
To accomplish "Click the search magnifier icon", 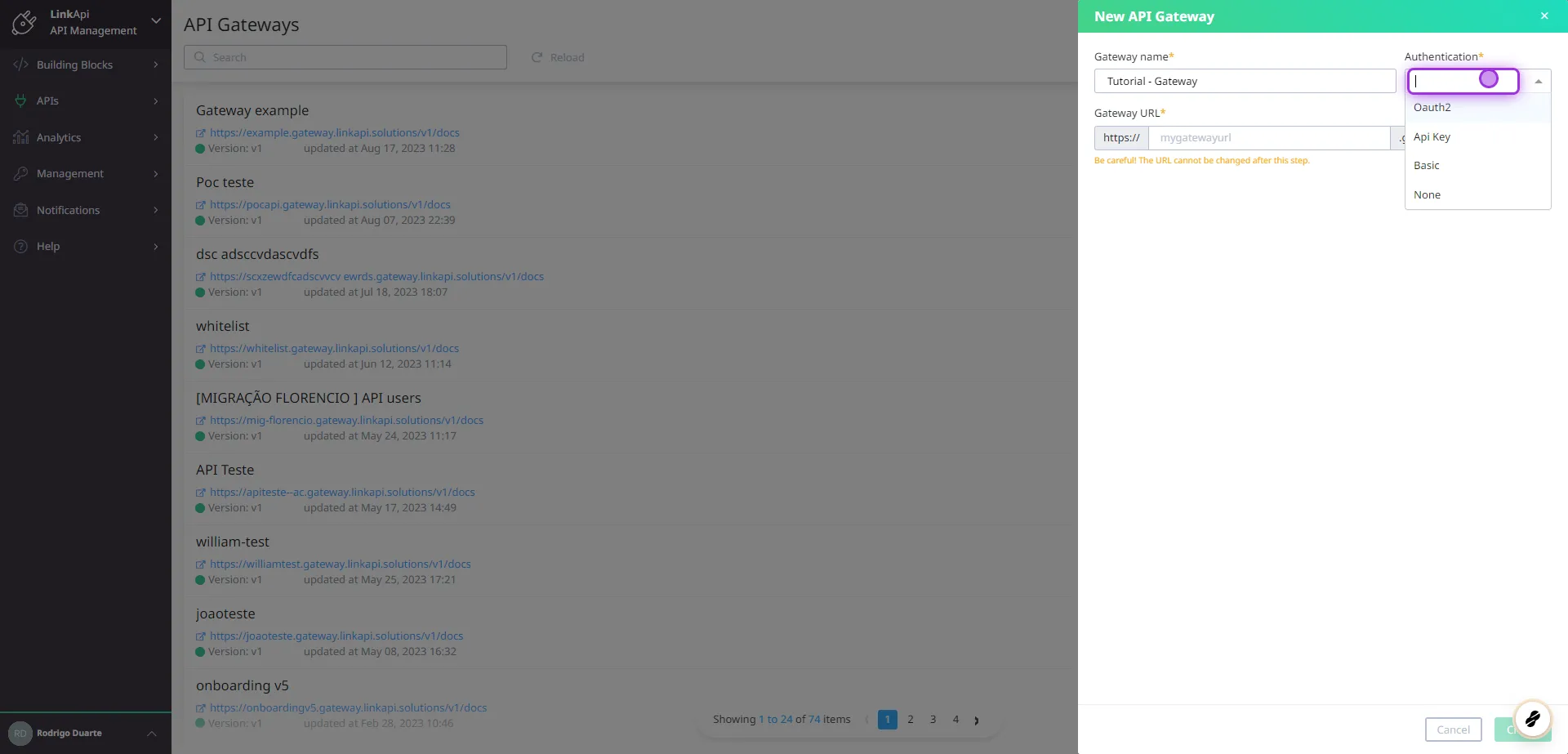I will point(200,57).
